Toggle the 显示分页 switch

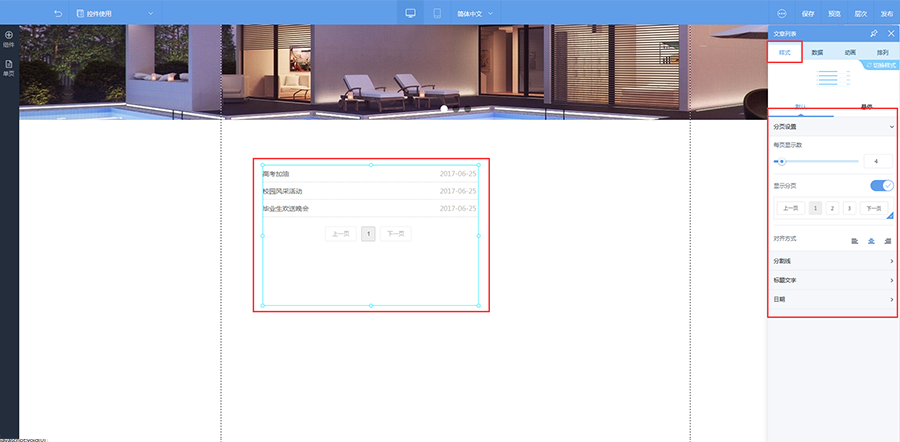coord(882,185)
